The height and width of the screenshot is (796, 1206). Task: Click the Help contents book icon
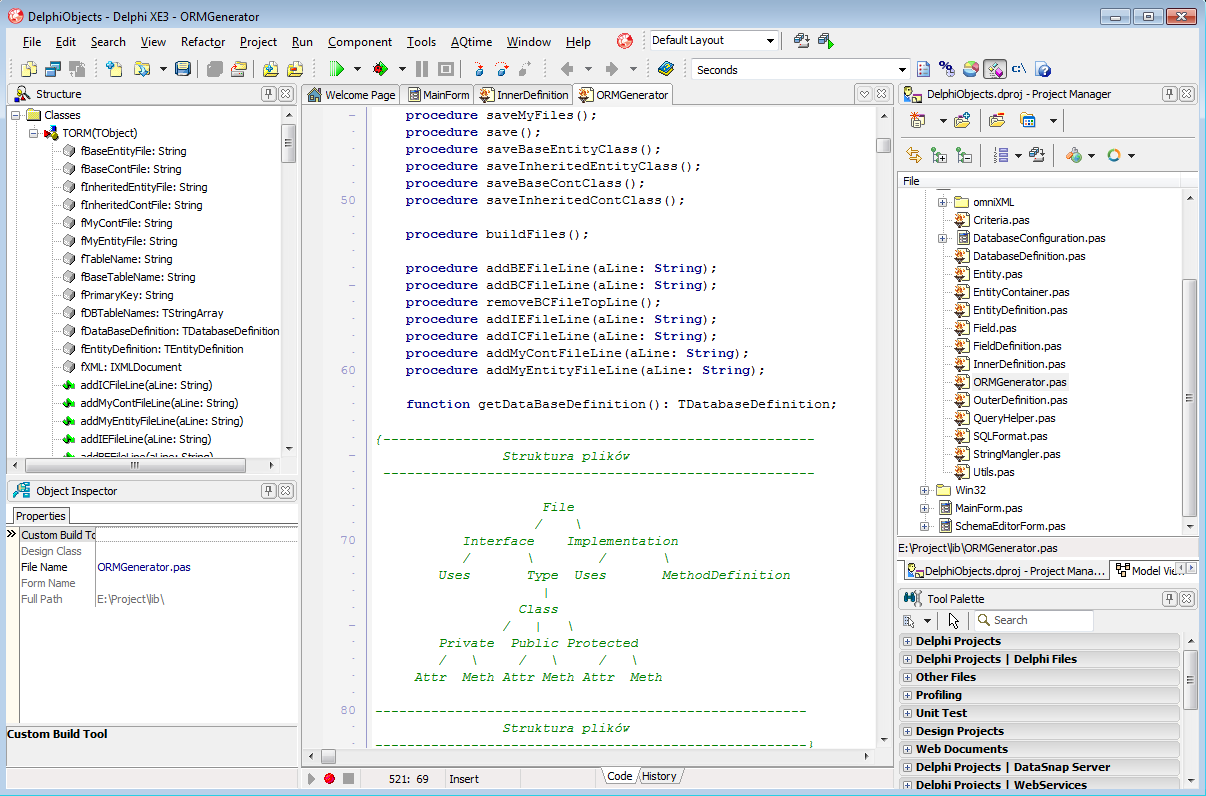(666, 69)
